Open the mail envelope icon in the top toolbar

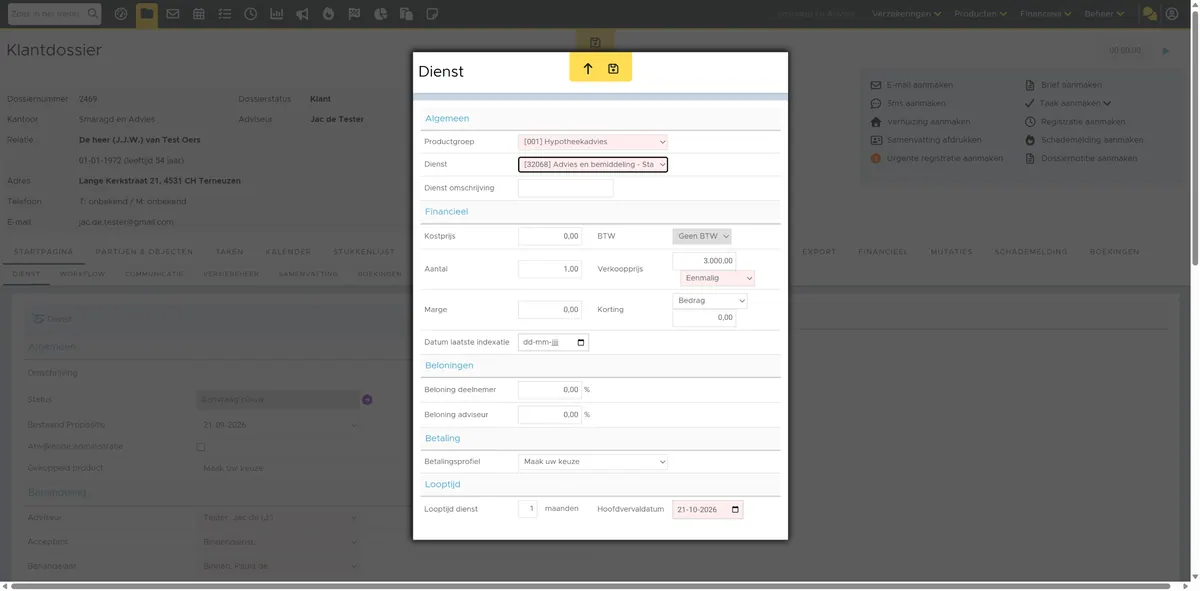(x=173, y=14)
